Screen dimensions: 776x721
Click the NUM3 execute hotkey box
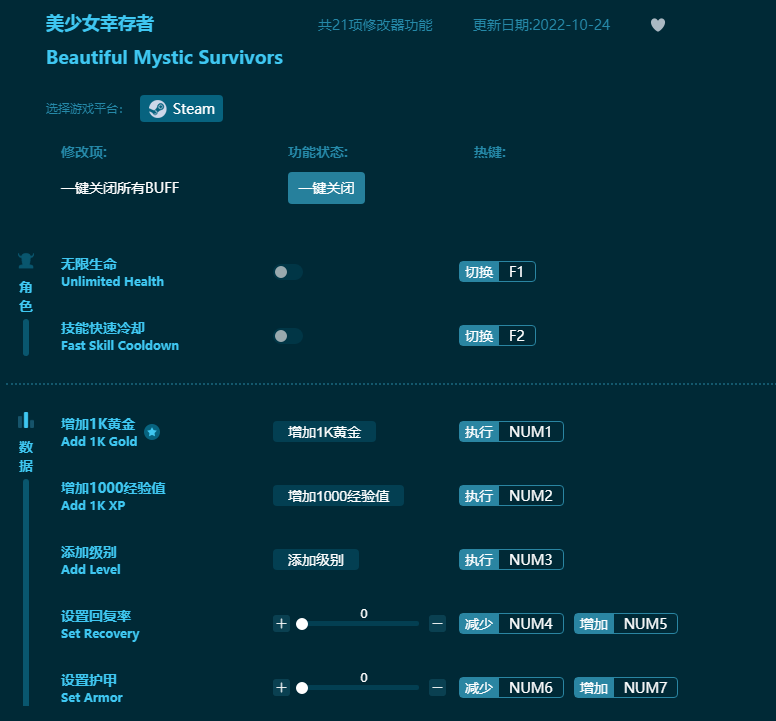tap(511, 560)
